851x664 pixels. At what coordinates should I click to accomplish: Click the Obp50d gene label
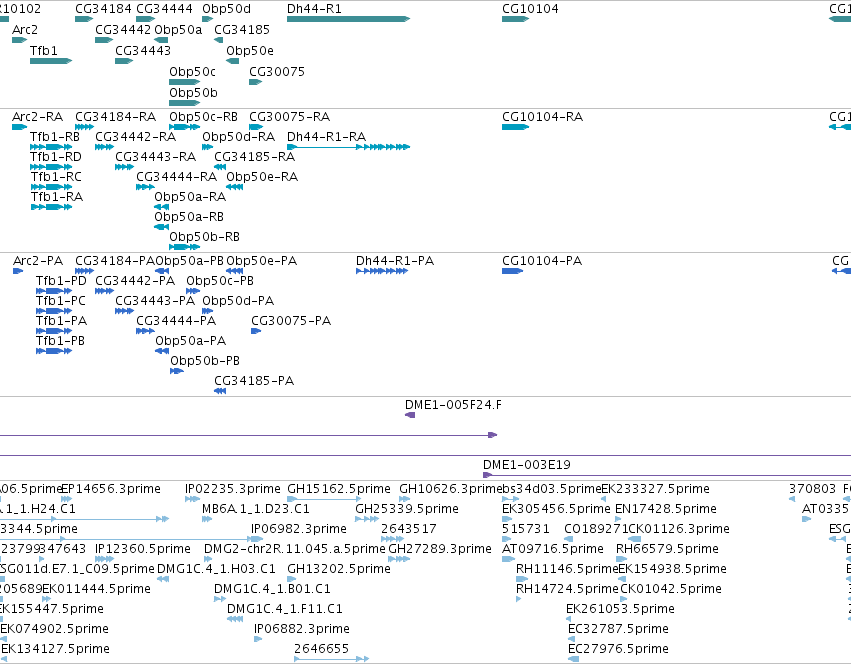pos(226,9)
